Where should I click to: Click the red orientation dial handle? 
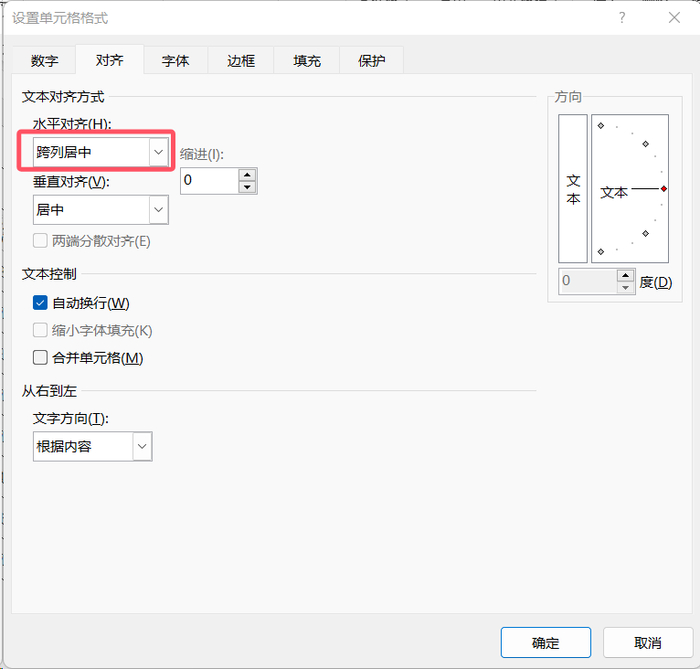pyautogui.click(x=664, y=188)
